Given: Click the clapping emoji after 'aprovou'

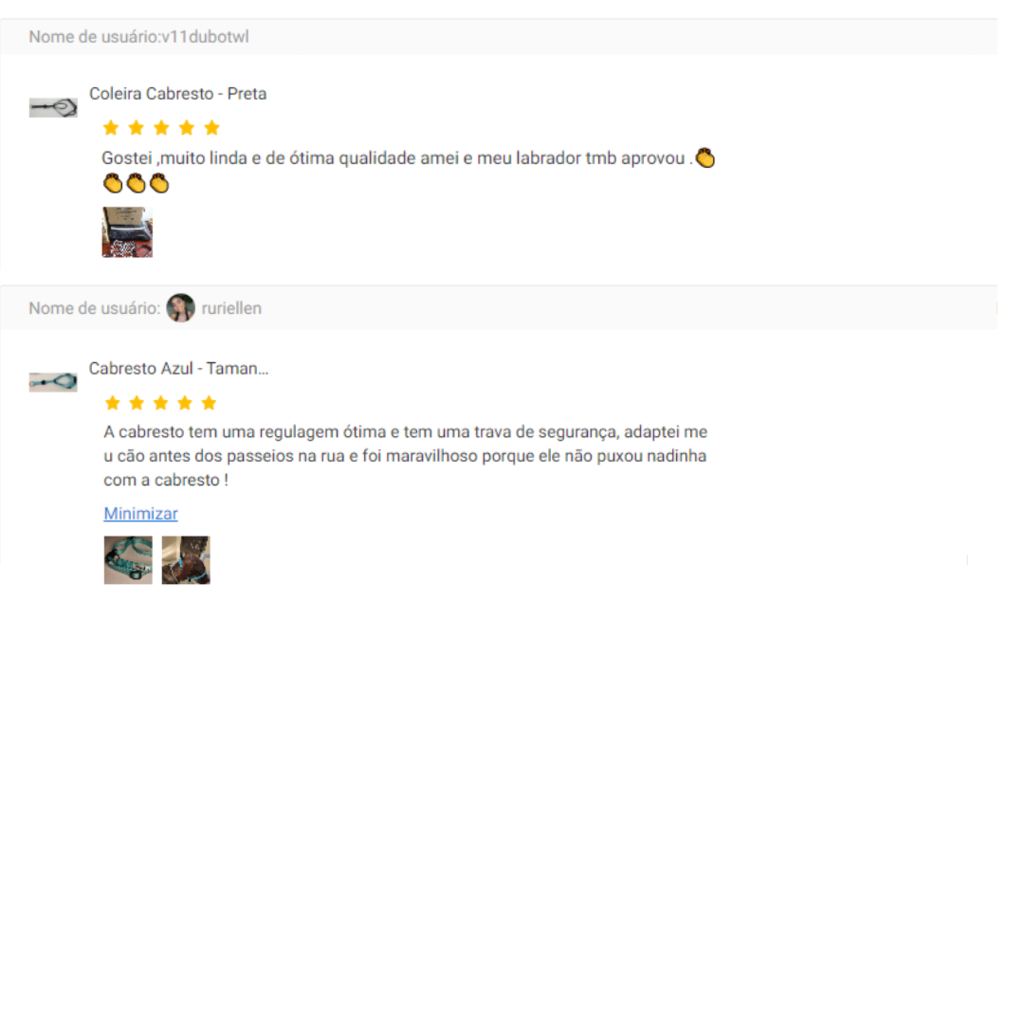Looking at the screenshot, I should tap(705, 158).
